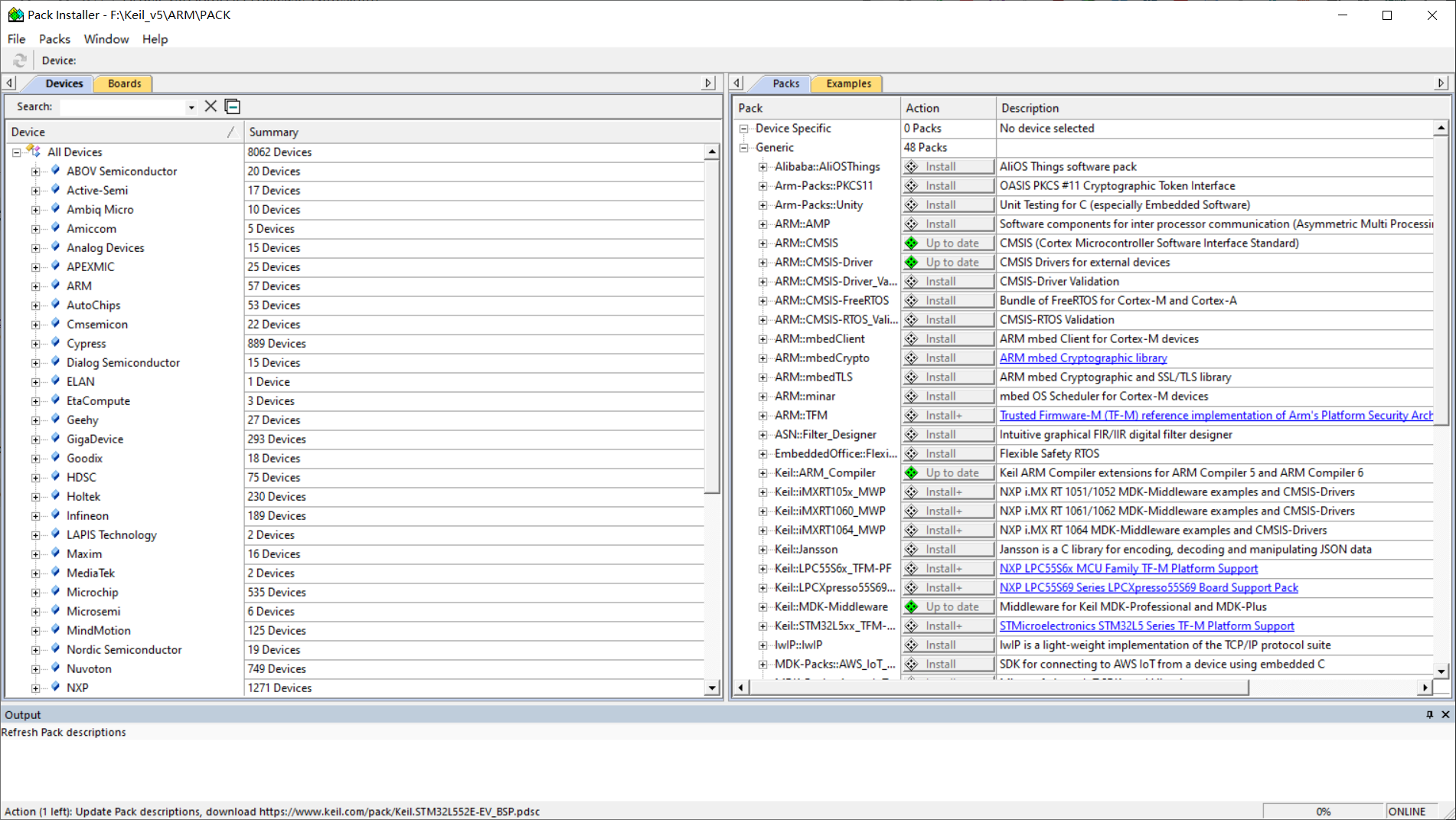
Task: Click the ONLINE status indicator
Action: click(1407, 812)
